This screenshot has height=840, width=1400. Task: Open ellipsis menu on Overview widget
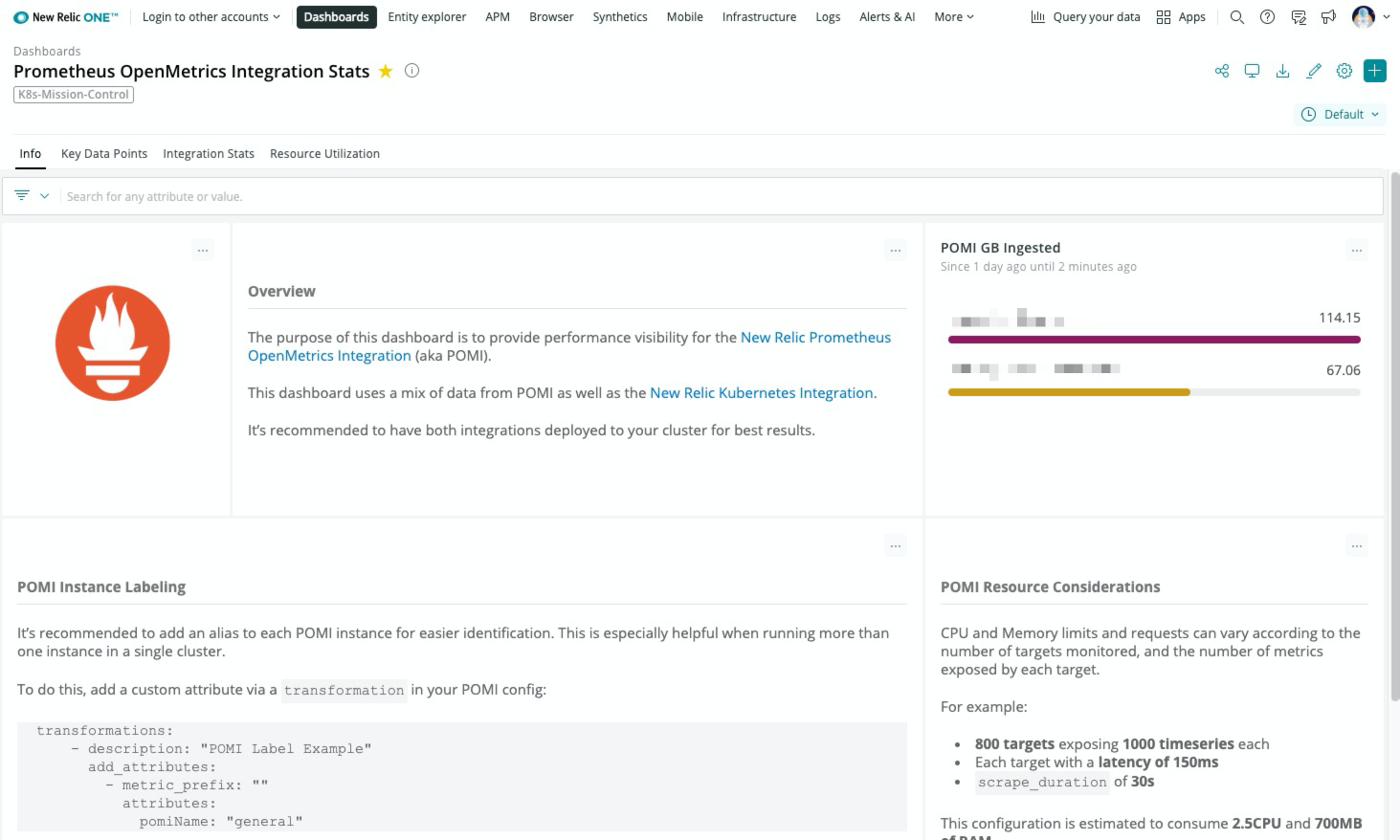(x=896, y=251)
